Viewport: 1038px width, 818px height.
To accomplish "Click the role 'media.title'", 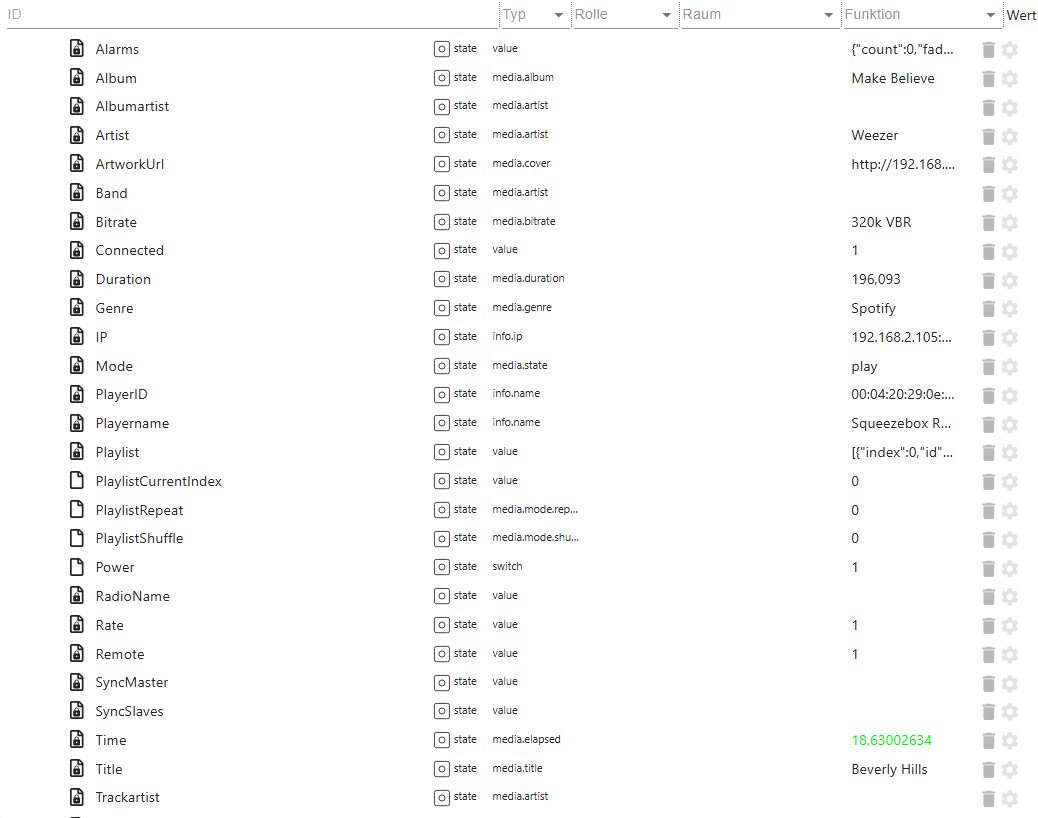I will (x=517, y=768).
